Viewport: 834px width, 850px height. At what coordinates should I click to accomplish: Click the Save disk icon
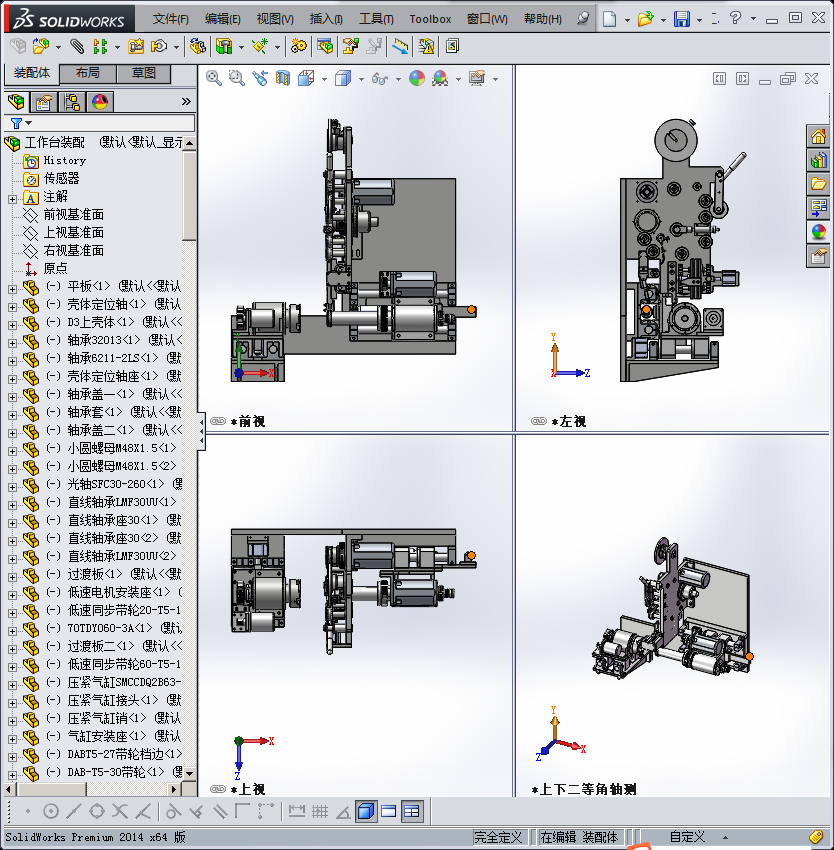click(x=682, y=19)
